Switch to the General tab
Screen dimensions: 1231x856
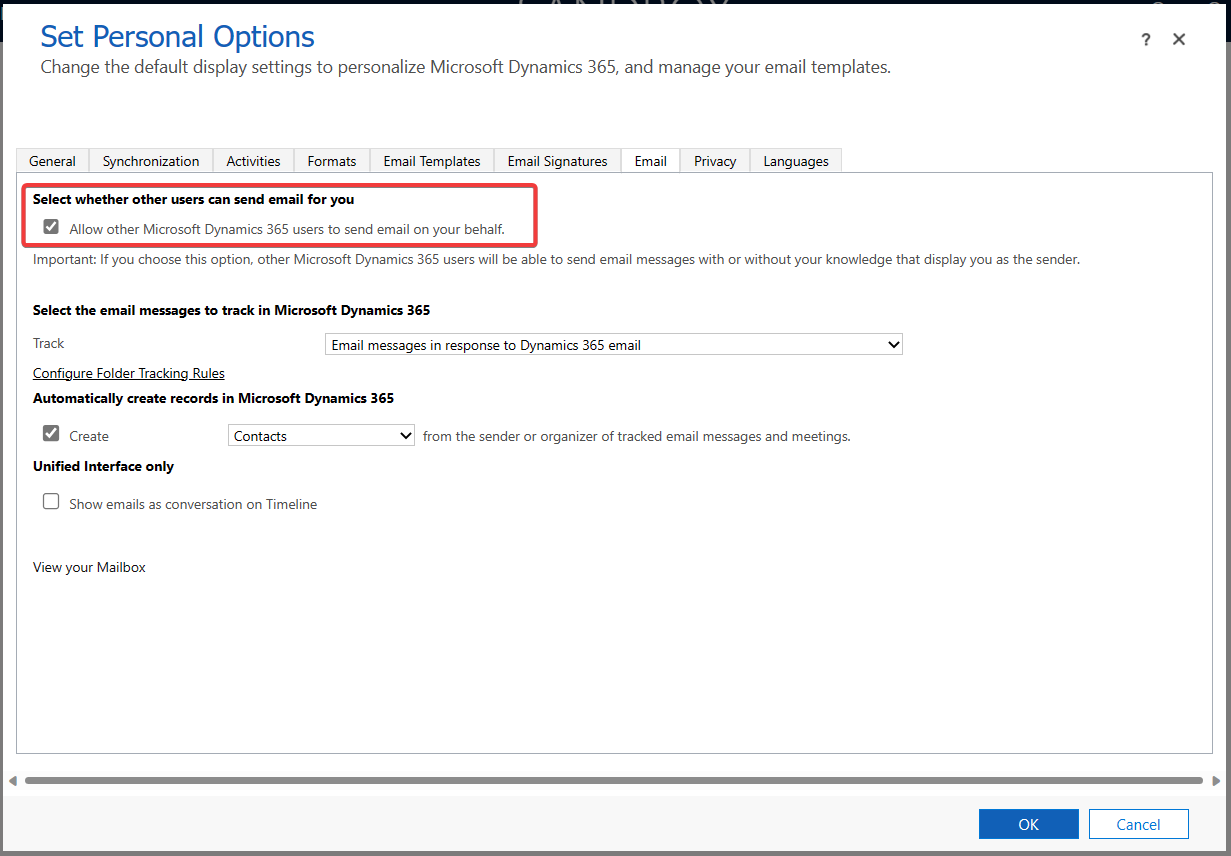click(52, 161)
